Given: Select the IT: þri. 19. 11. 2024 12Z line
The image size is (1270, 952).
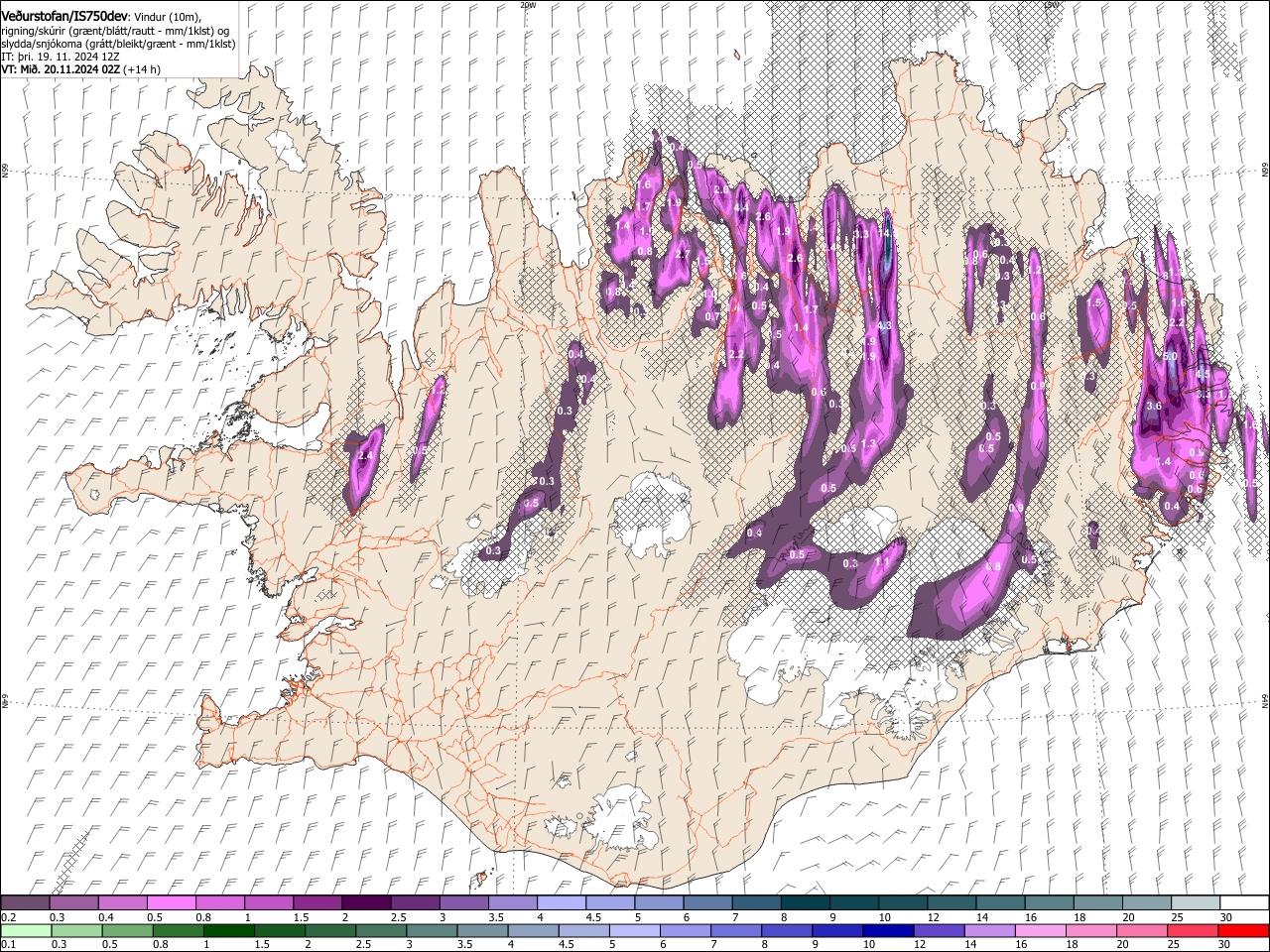Looking at the screenshot, I should (x=61, y=57).
